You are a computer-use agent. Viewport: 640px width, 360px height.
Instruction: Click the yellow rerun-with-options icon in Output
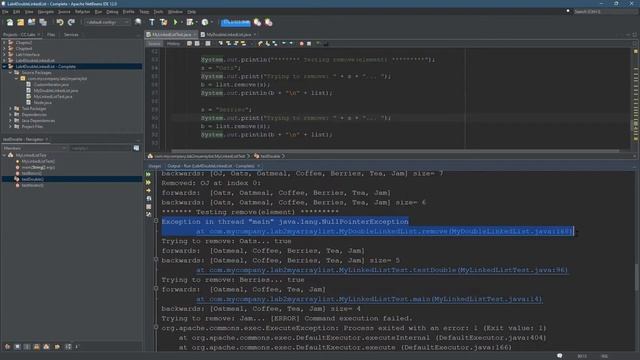click(149, 182)
